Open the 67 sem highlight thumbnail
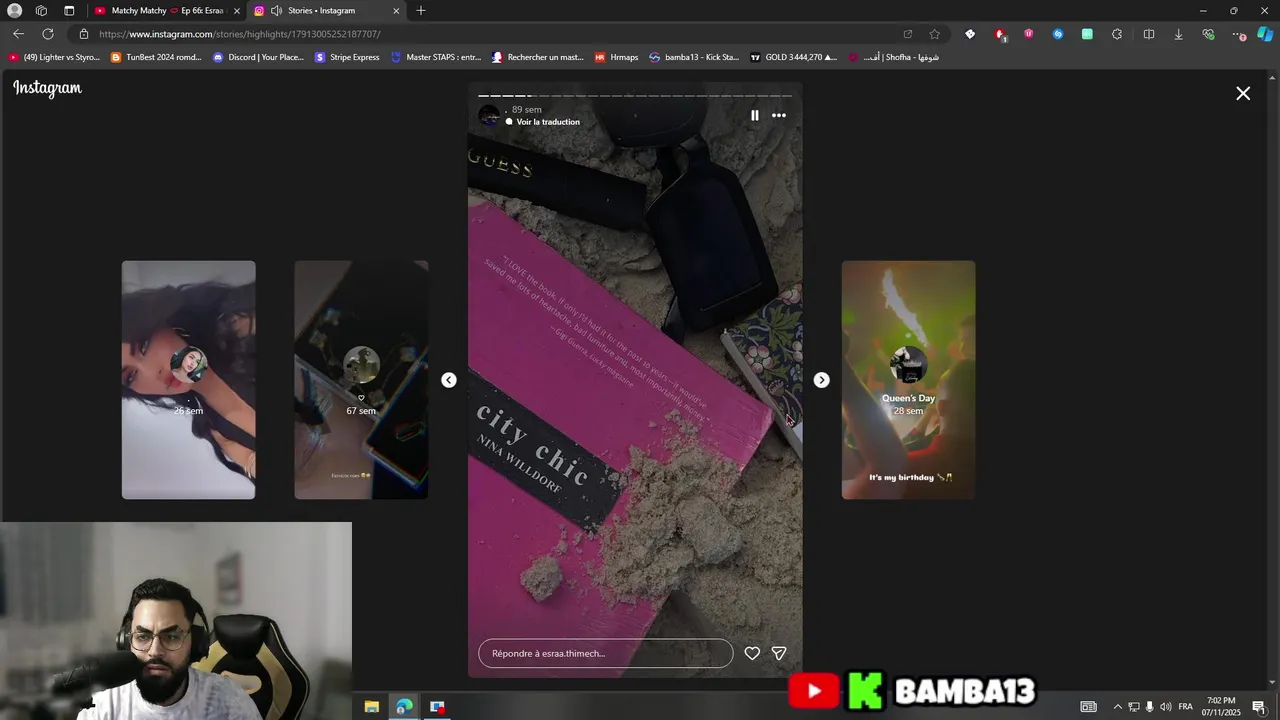1280x720 pixels. 361,380
